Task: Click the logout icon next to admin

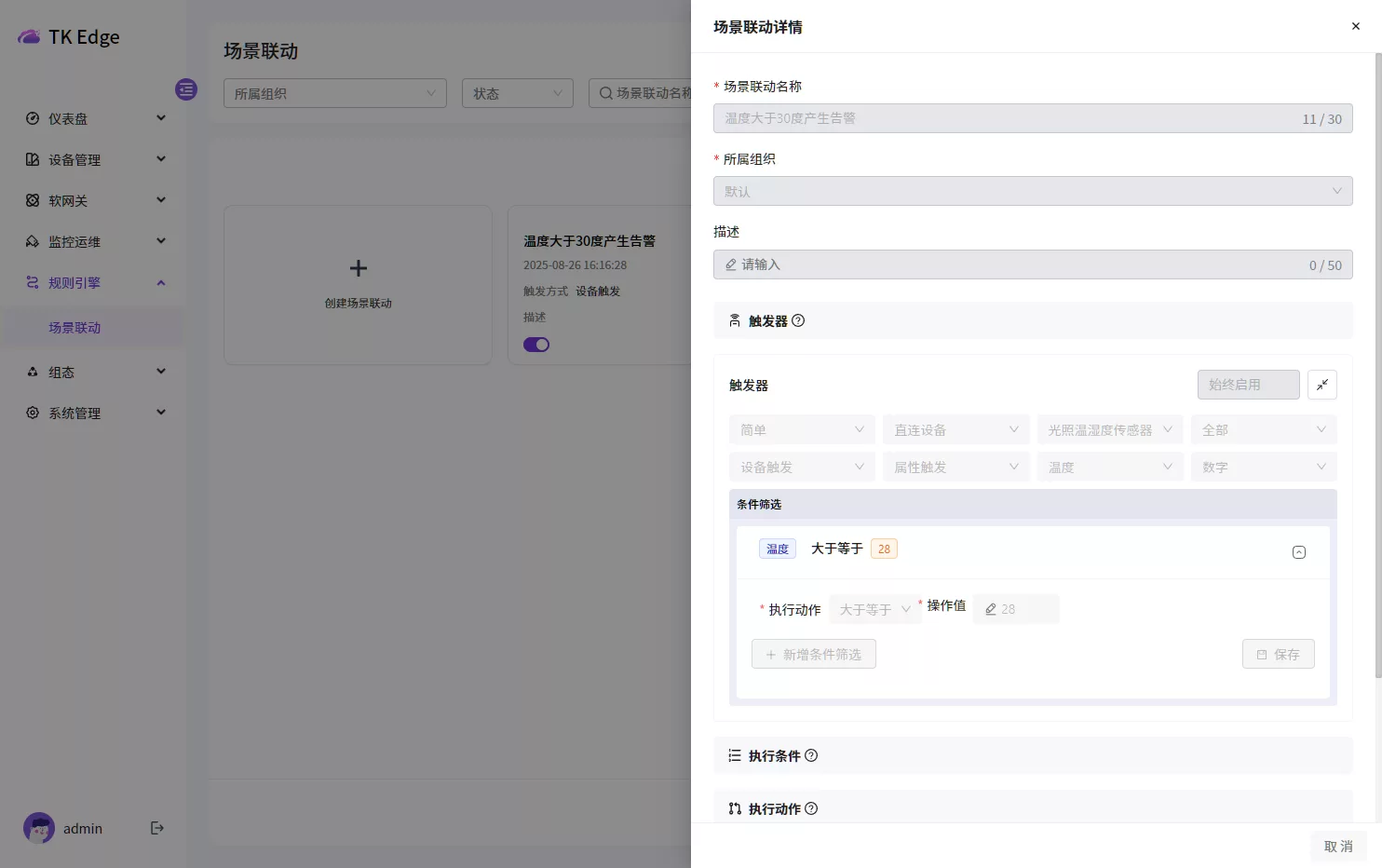Action: click(x=156, y=828)
